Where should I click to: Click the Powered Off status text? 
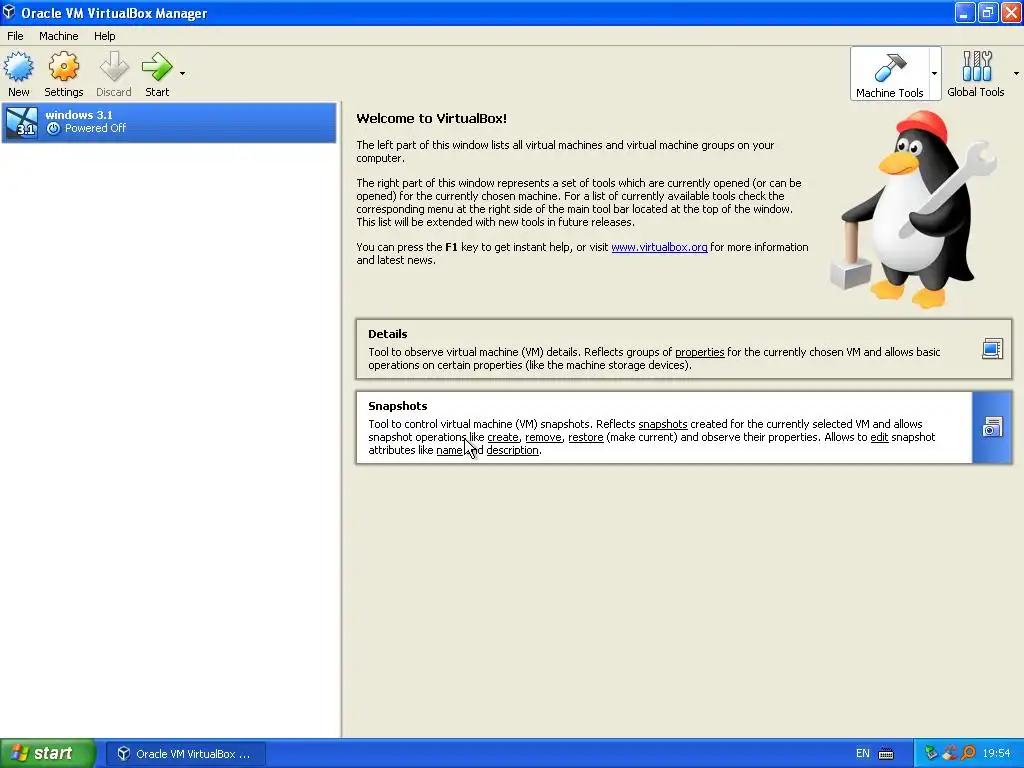pos(95,128)
